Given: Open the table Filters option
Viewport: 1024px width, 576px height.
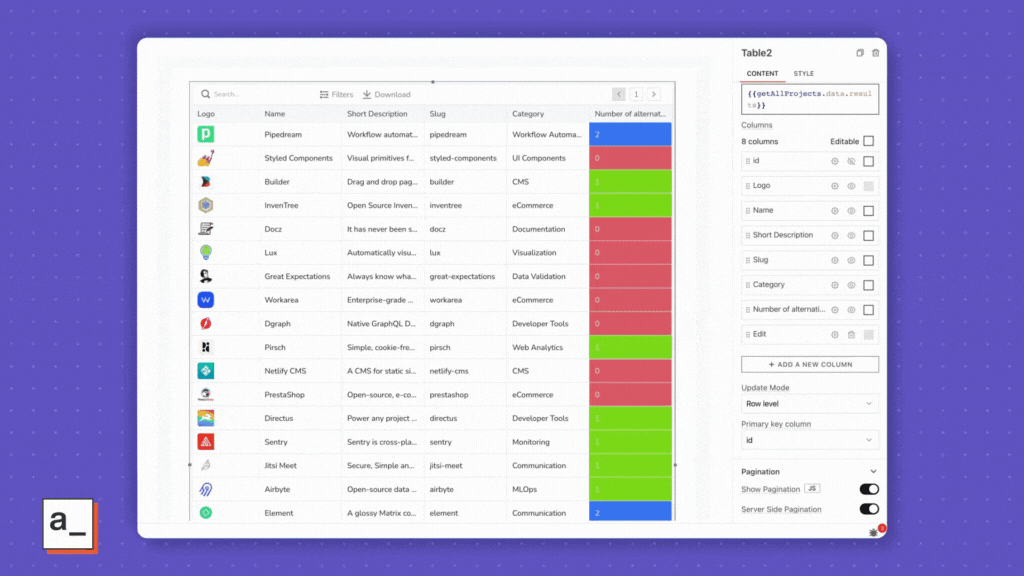Looking at the screenshot, I should tap(336, 94).
